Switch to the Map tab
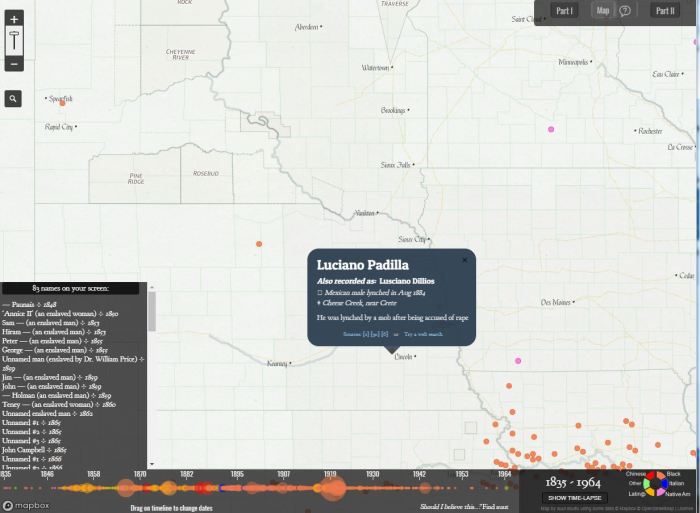The width and height of the screenshot is (700, 513). point(603,11)
